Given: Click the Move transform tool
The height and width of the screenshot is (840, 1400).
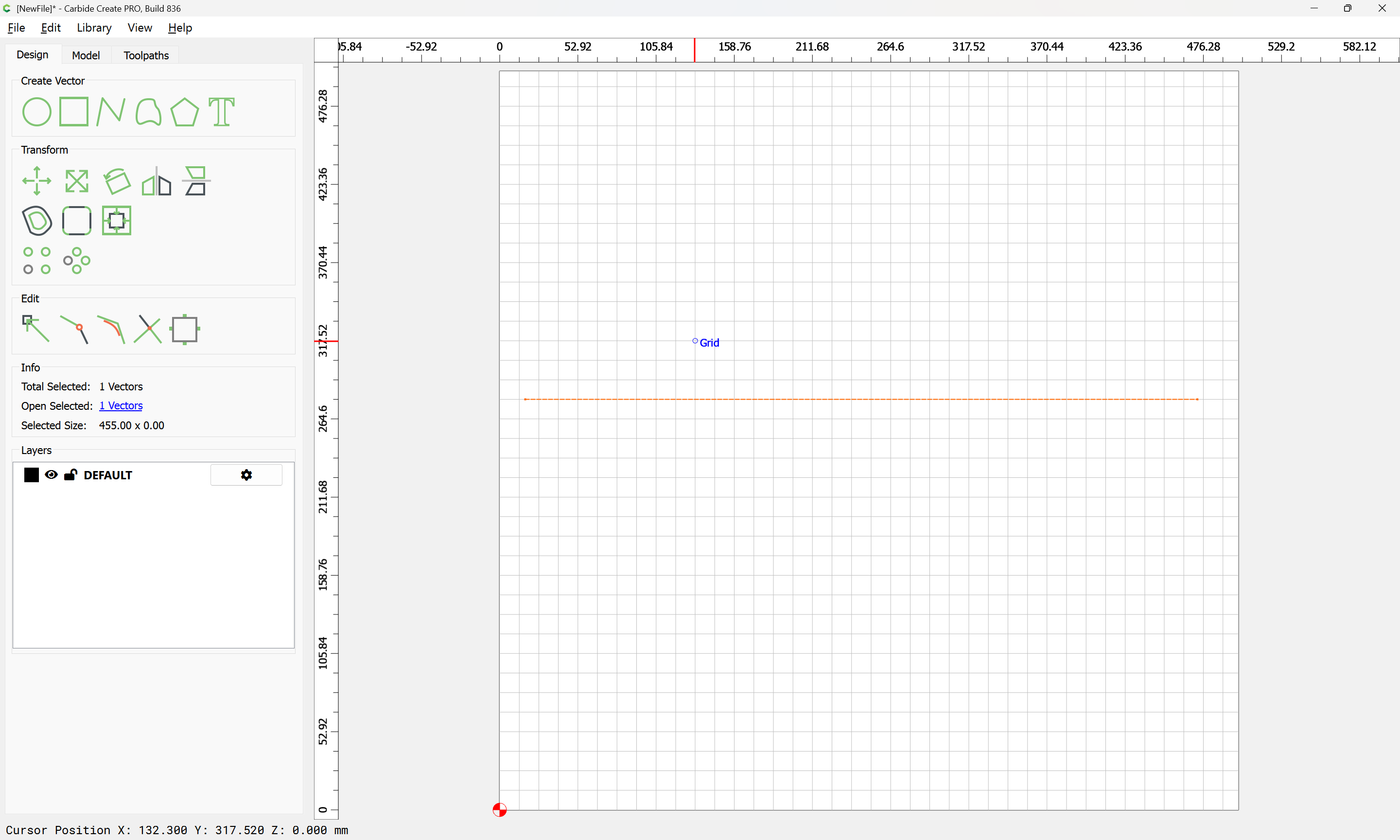Looking at the screenshot, I should (37, 181).
